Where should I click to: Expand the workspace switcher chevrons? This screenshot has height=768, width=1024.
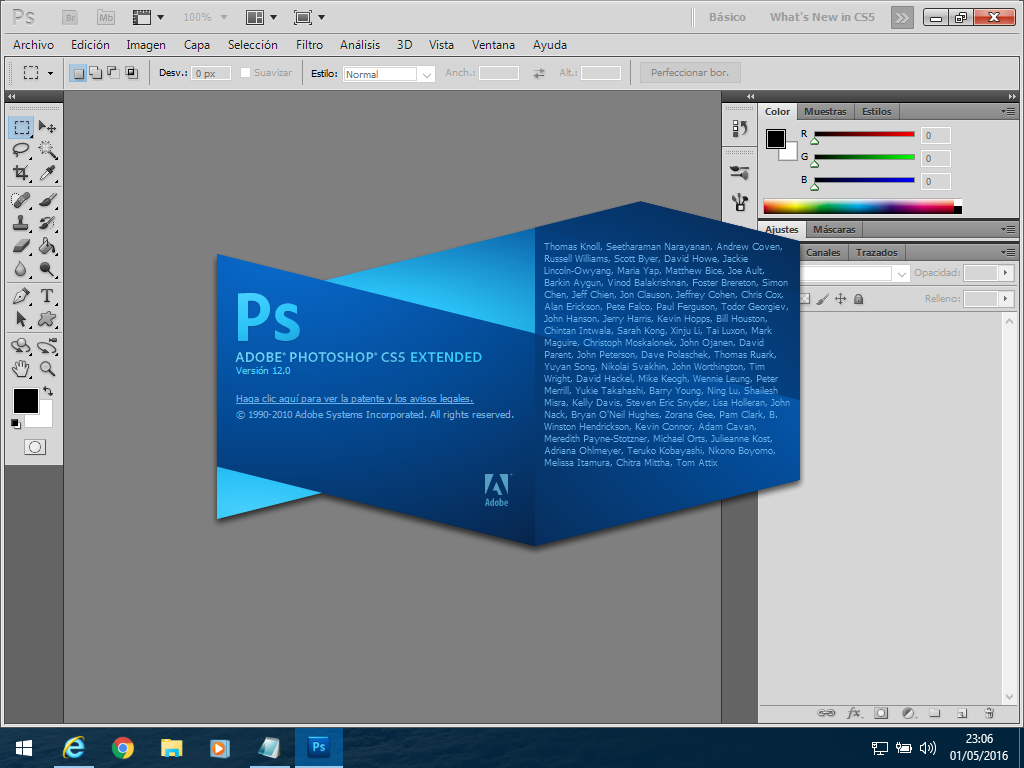902,18
